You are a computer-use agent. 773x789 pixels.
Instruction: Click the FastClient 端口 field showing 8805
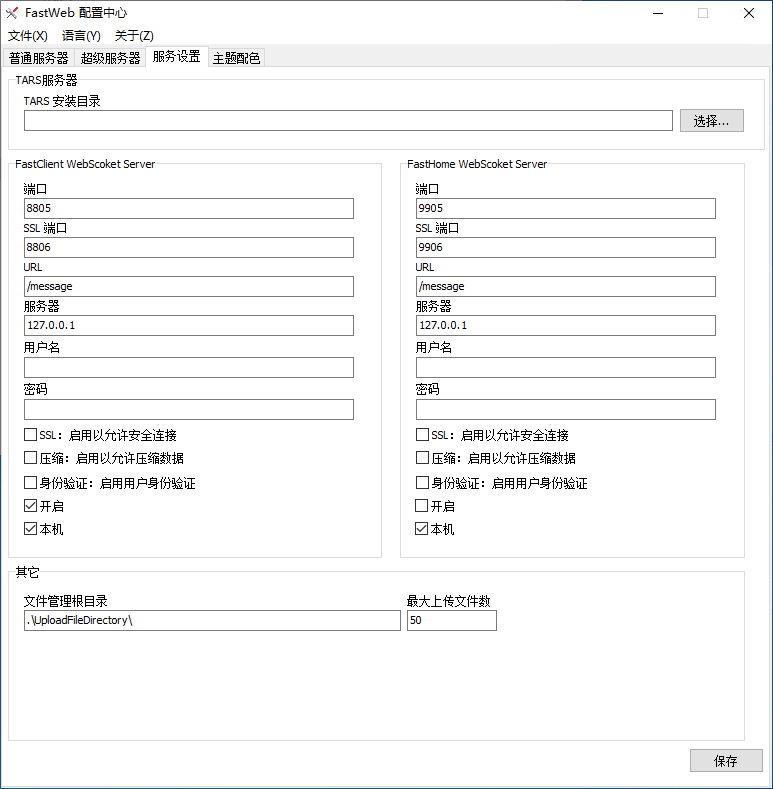(x=189, y=208)
